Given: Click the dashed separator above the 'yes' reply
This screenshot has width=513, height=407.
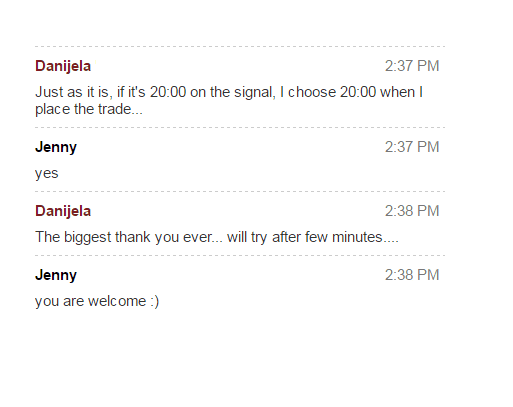Looking at the screenshot, I should pos(240,127).
